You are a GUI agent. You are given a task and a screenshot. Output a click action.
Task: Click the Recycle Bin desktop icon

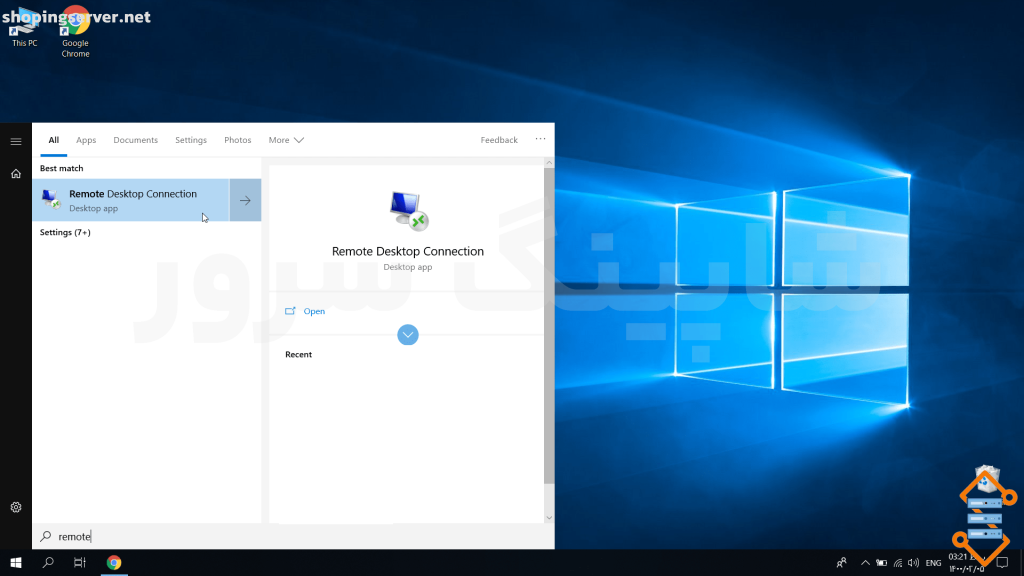pyautogui.click(x=987, y=480)
